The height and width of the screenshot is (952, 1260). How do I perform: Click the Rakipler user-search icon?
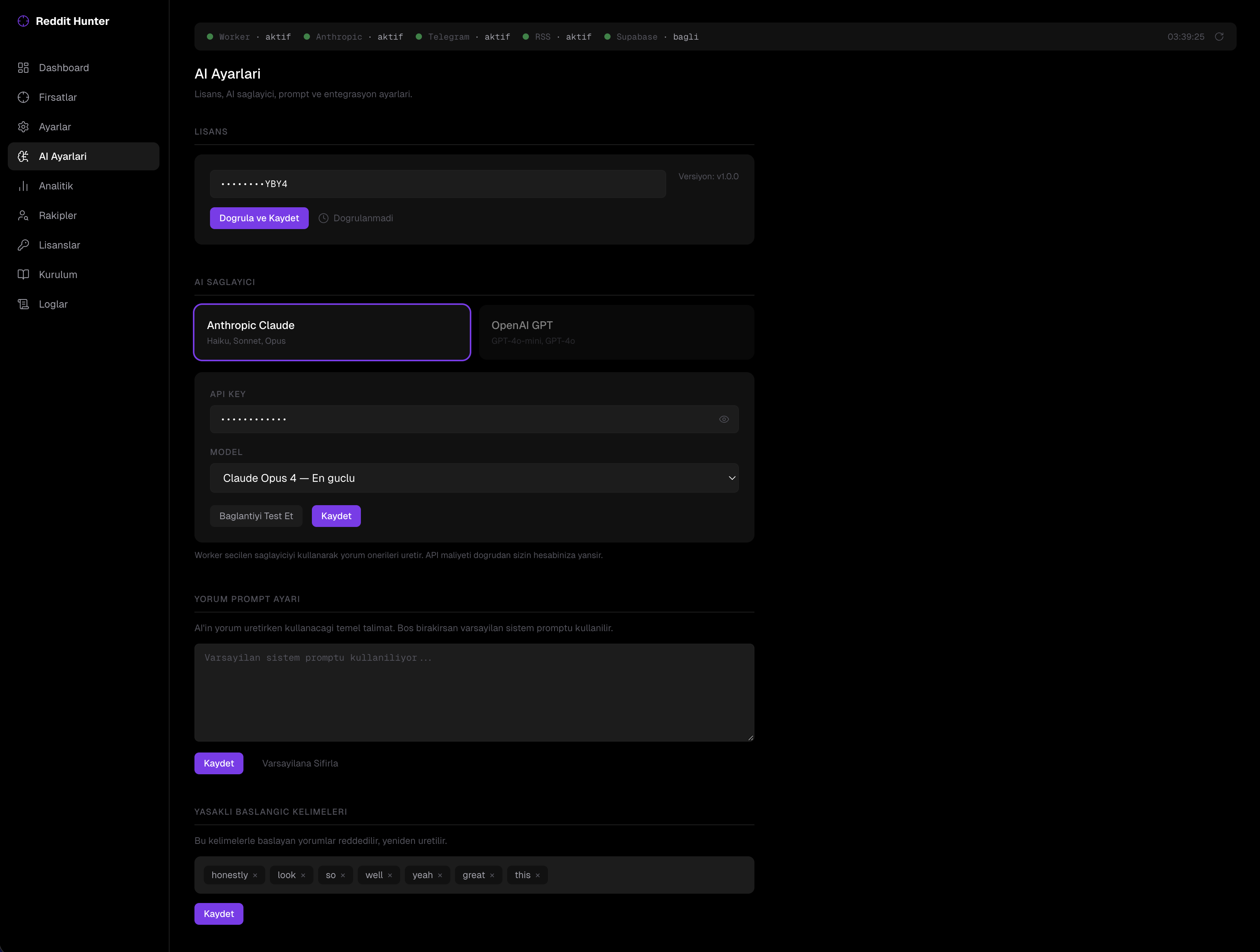click(x=23, y=215)
